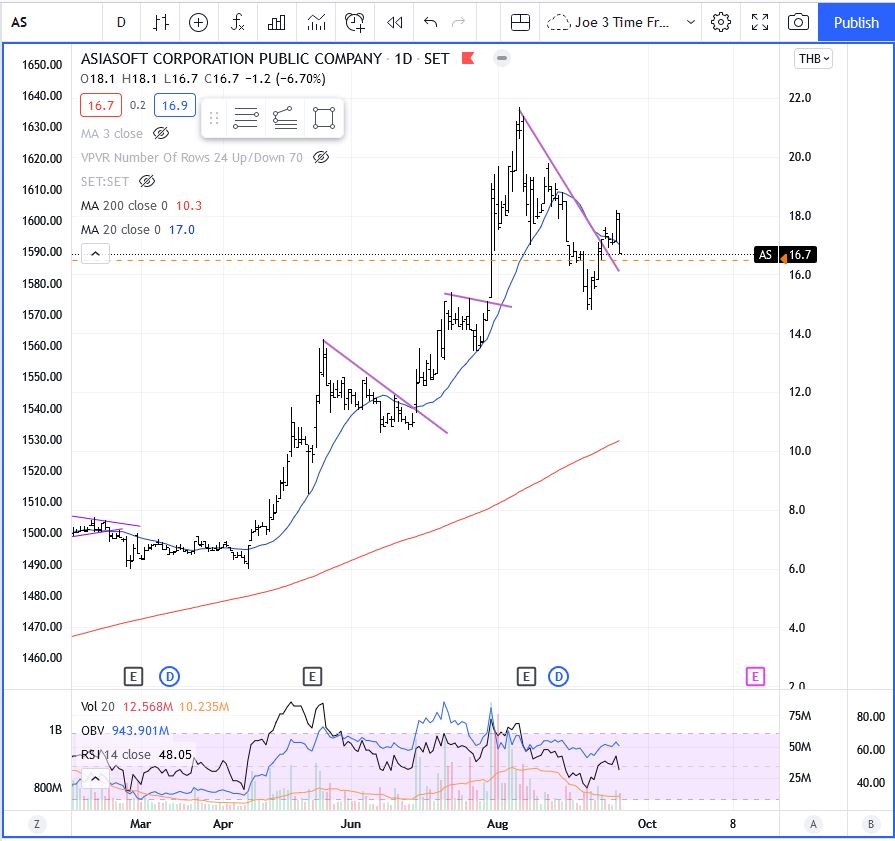Image resolution: width=895 pixels, height=841 pixels.
Task: Start bar replay with the rewind icon
Action: coord(394,22)
